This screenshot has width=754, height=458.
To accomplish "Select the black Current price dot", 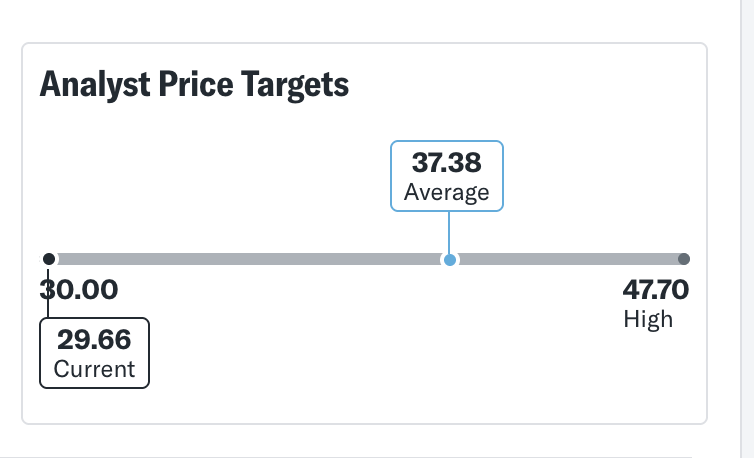I will (x=49, y=259).
